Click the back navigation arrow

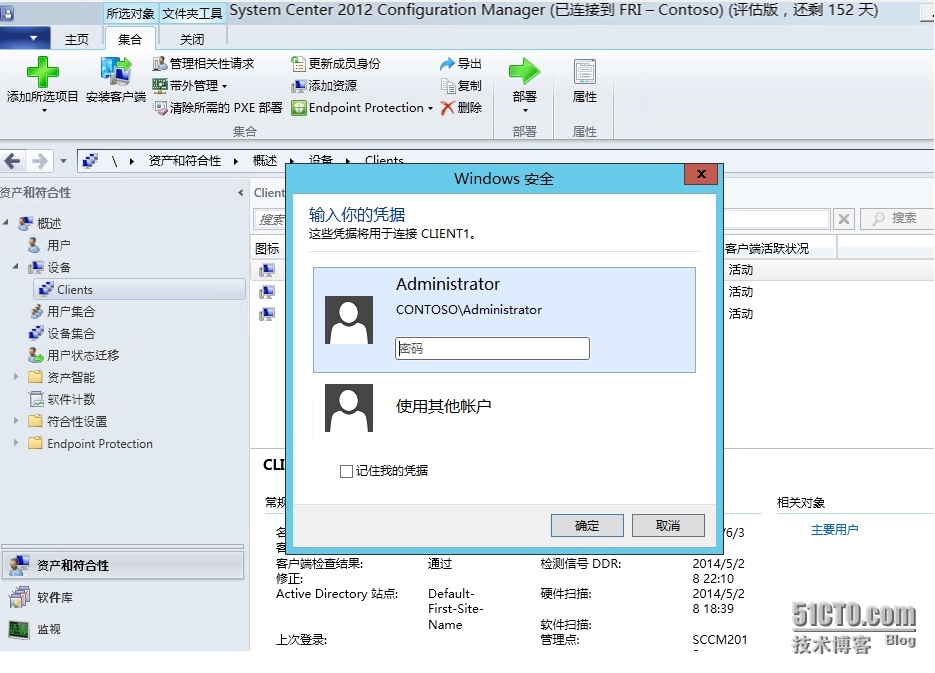pyautogui.click(x=13, y=161)
